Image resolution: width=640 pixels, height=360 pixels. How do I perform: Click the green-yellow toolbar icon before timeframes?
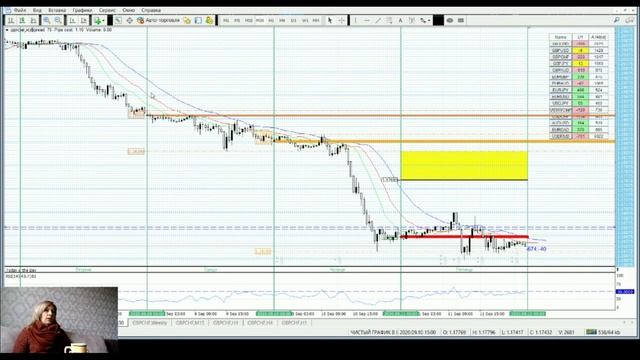pyautogui.click(x=209, y=20)
